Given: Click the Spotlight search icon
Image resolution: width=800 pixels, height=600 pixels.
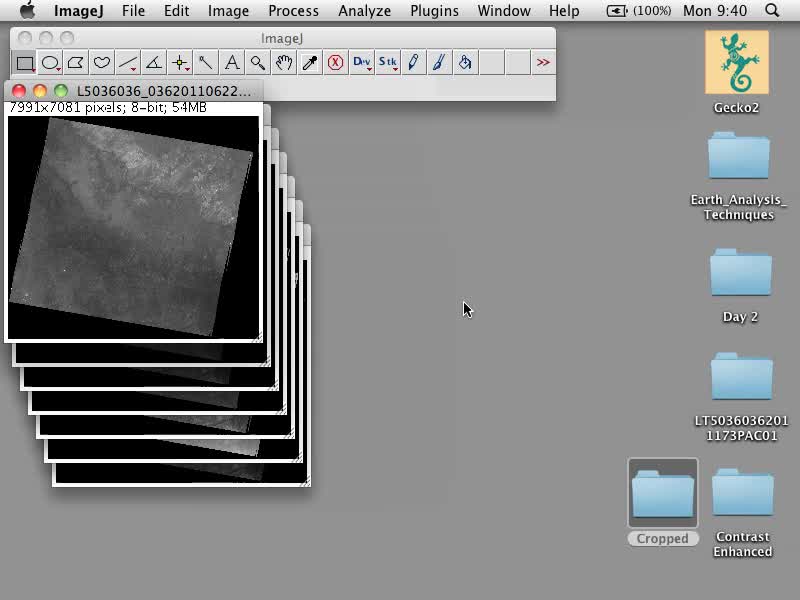Looking at the screenshot, I should pos(772,11).
